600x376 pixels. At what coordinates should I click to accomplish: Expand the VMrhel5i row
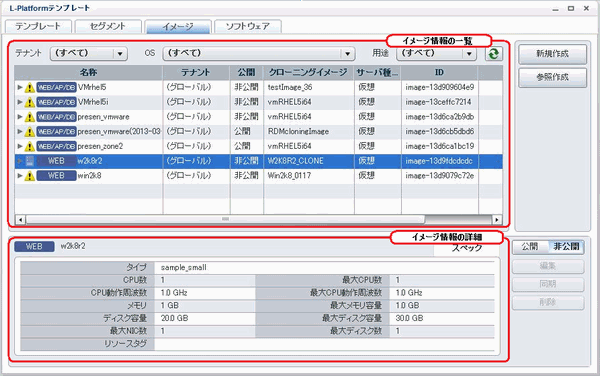[20, 102]
